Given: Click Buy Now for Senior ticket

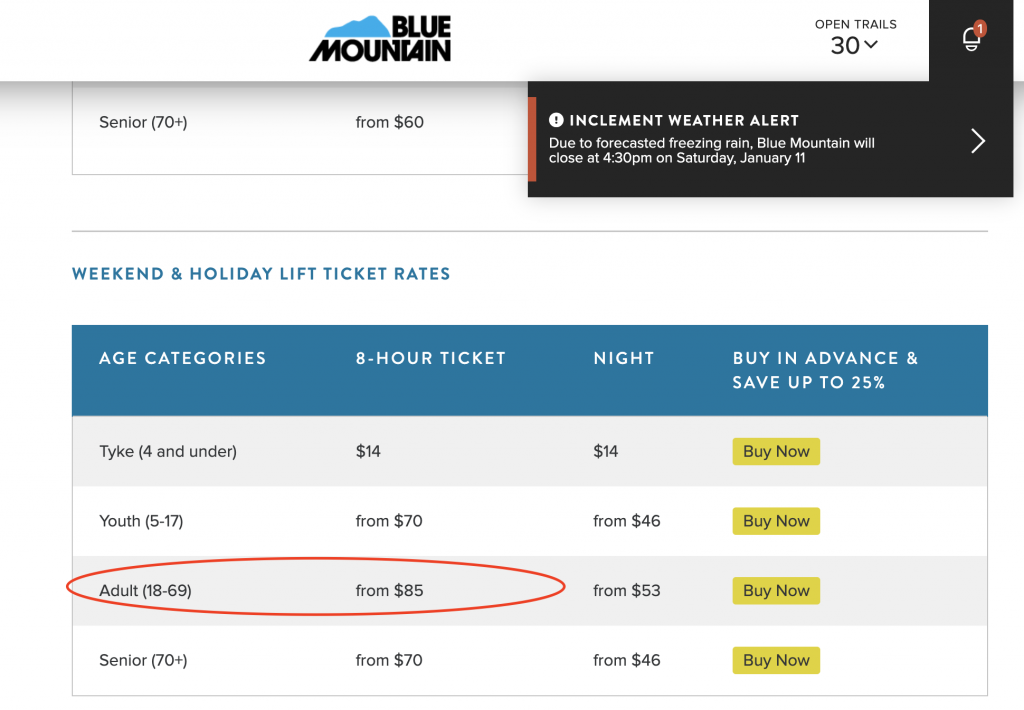Looking at the screenshot, I should tap(776, 660).
